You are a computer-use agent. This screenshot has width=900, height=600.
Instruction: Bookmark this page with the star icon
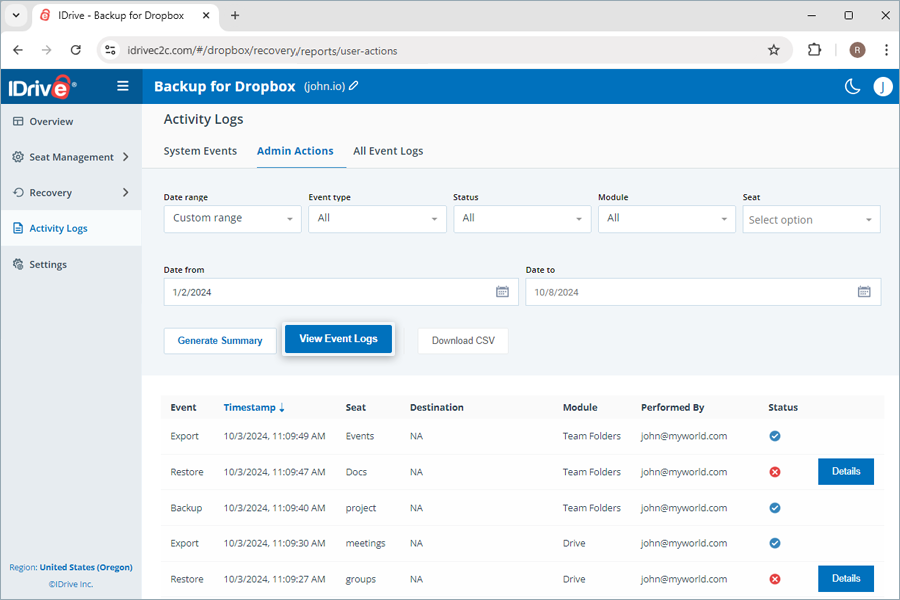pos(774,48)
